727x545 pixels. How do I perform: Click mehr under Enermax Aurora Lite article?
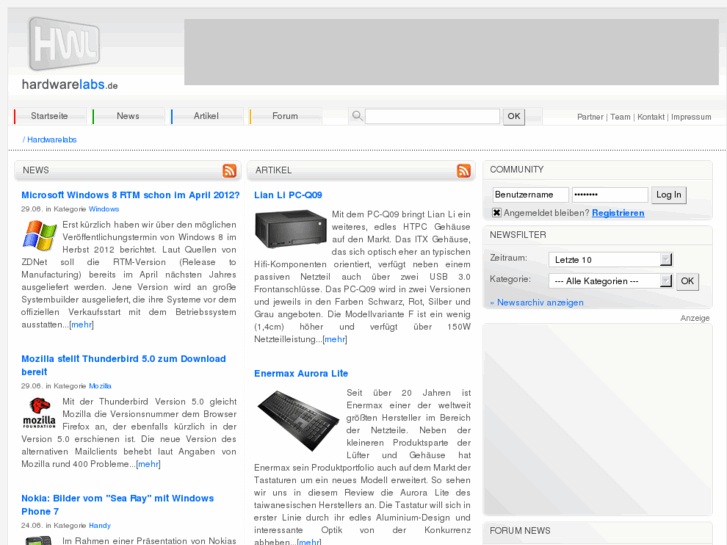[309, 541]
